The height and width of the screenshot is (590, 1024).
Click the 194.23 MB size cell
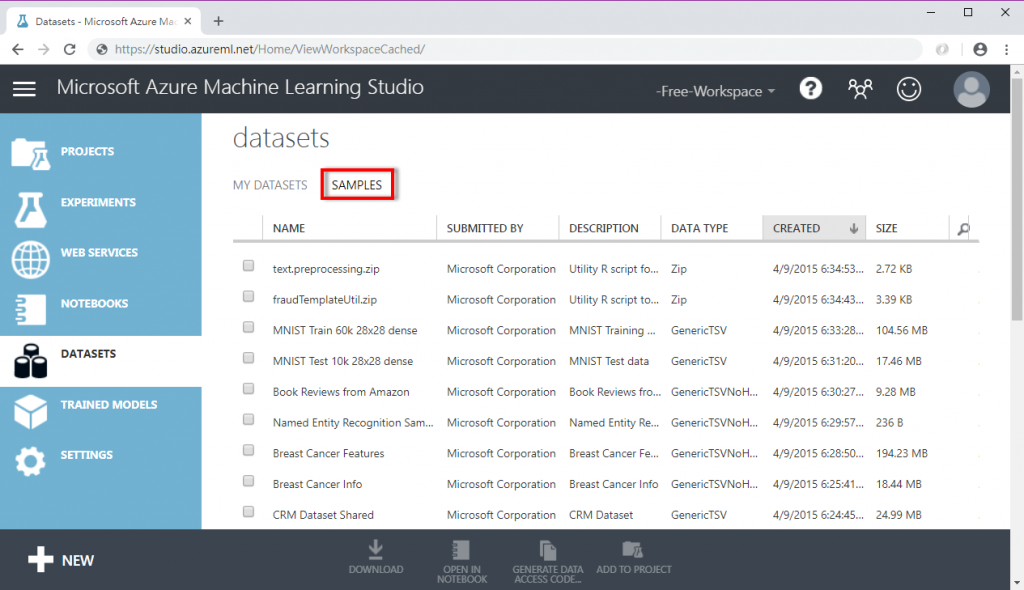pos(901,453)
